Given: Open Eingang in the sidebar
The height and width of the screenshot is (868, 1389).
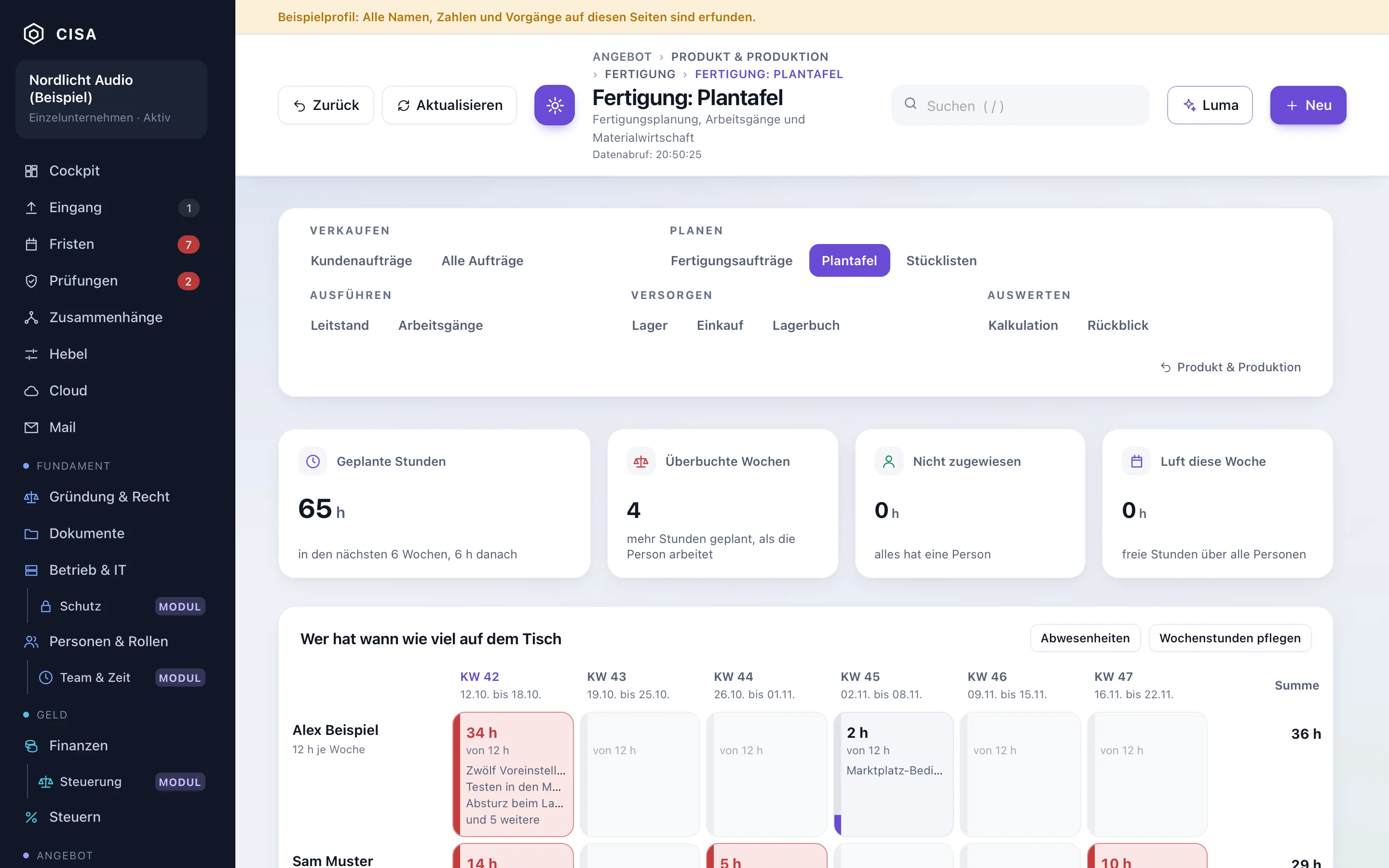Looking at the screenshot, I should tap(111, 207).
